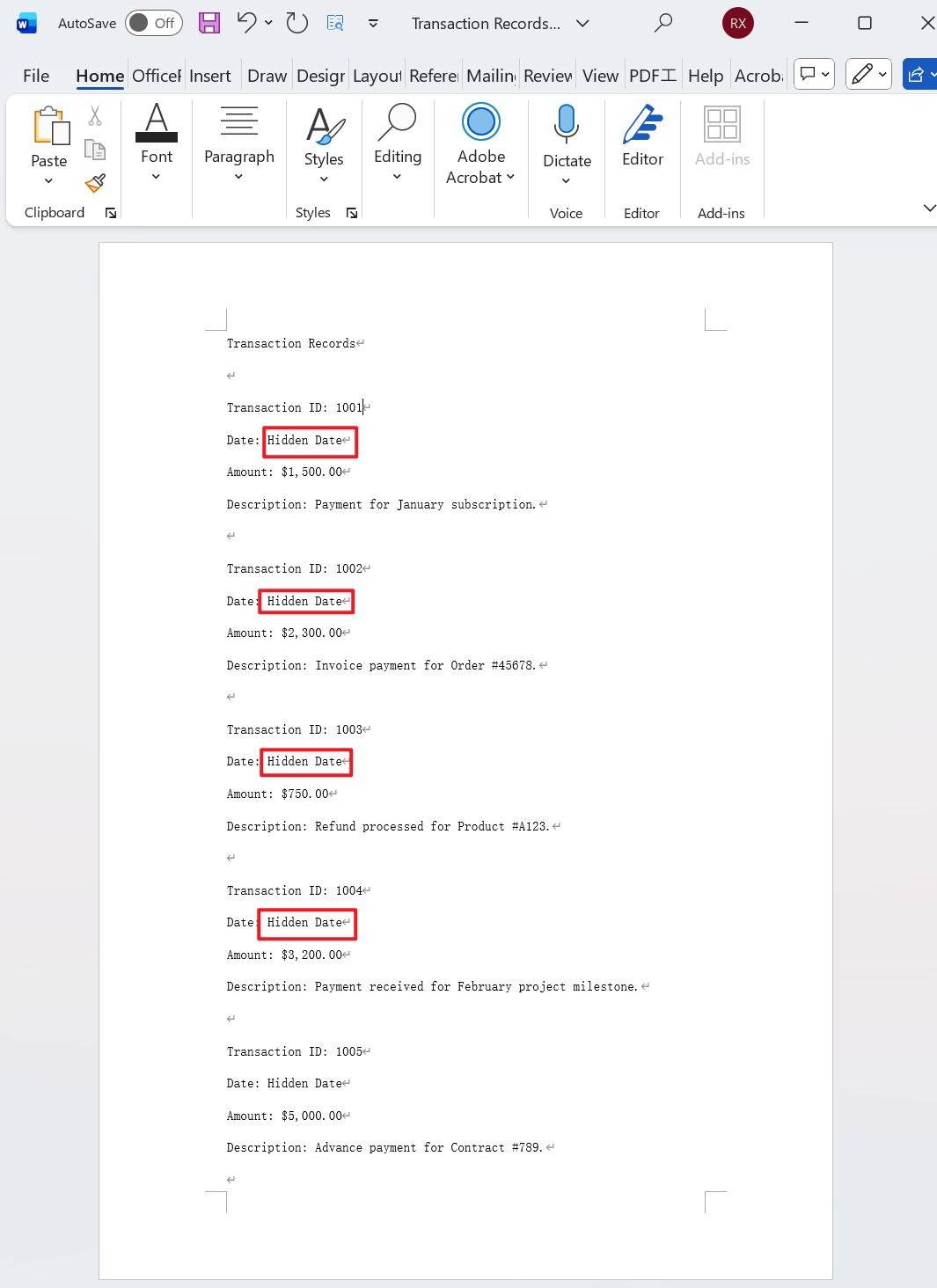
Task: Click the Word application icon
Action: [x=26, y=24]
